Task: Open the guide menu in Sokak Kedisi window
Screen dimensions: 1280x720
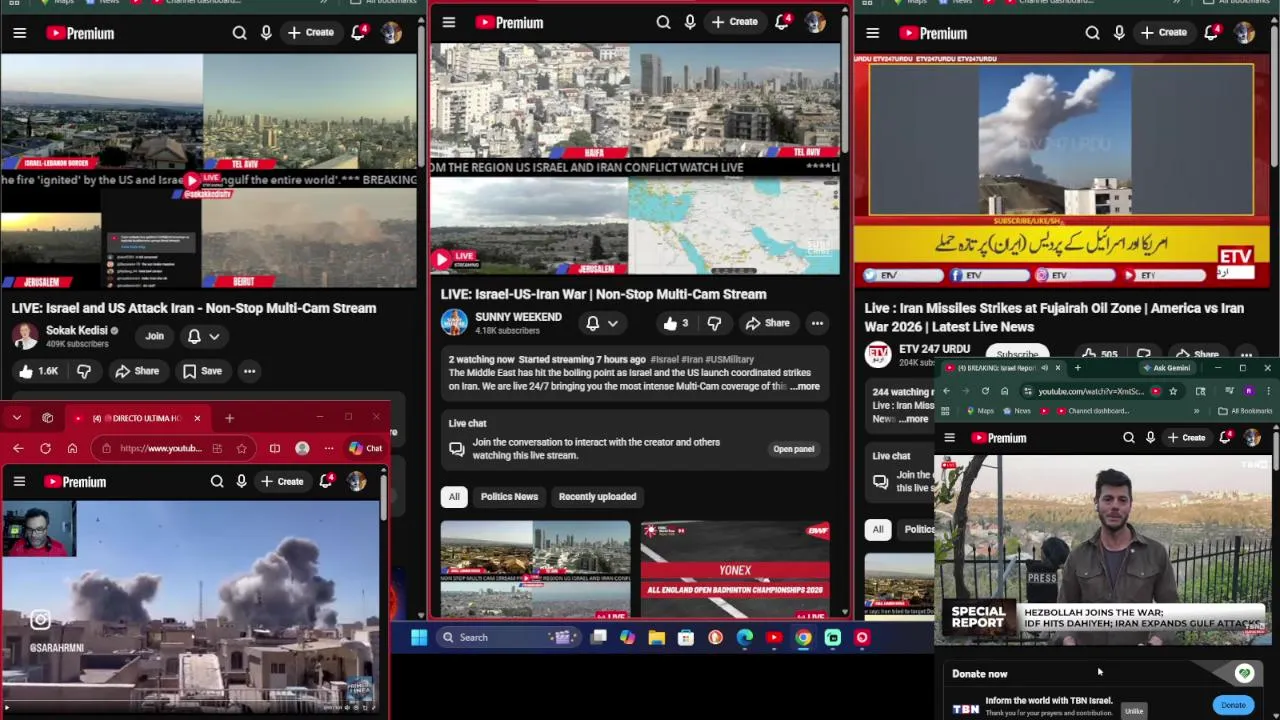Action: click(x=19, y=33)
